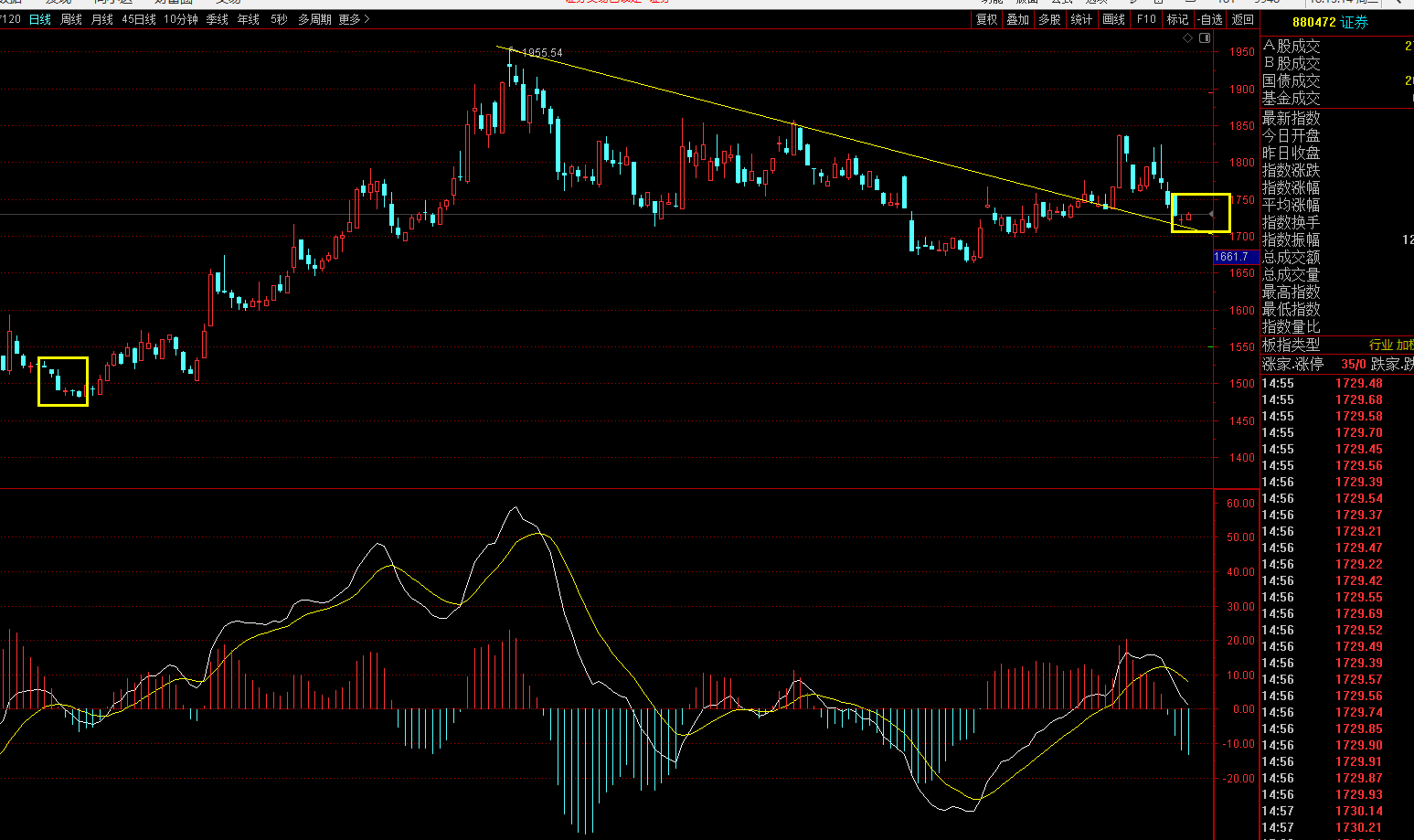Image resolution: width=1414 pixels, height=840 pixels.
Task: Click the diamond marker icon above the chart
Action: tap(1188, 38)
